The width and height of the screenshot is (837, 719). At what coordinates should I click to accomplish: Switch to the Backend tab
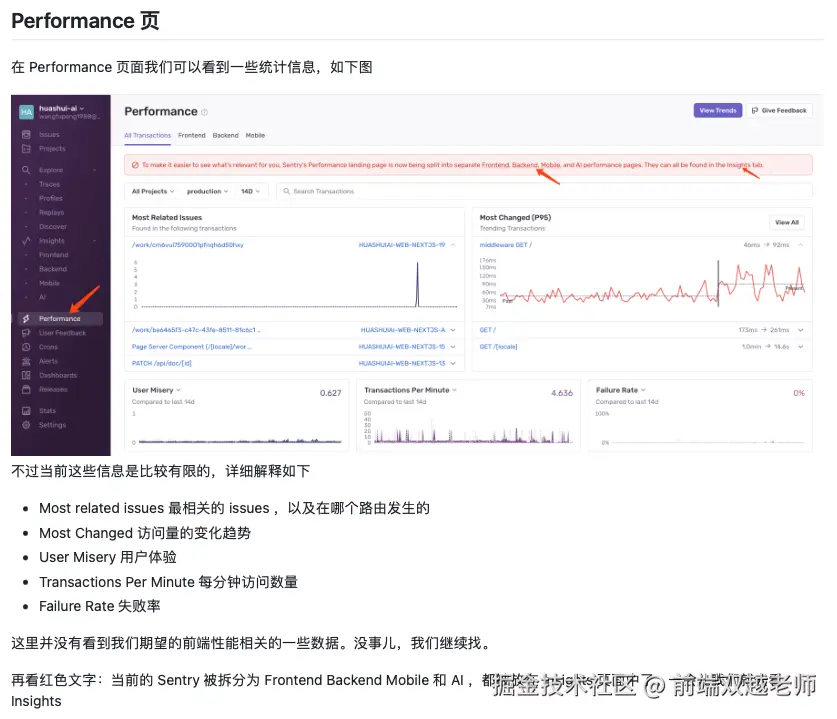(x=225, y=136)
